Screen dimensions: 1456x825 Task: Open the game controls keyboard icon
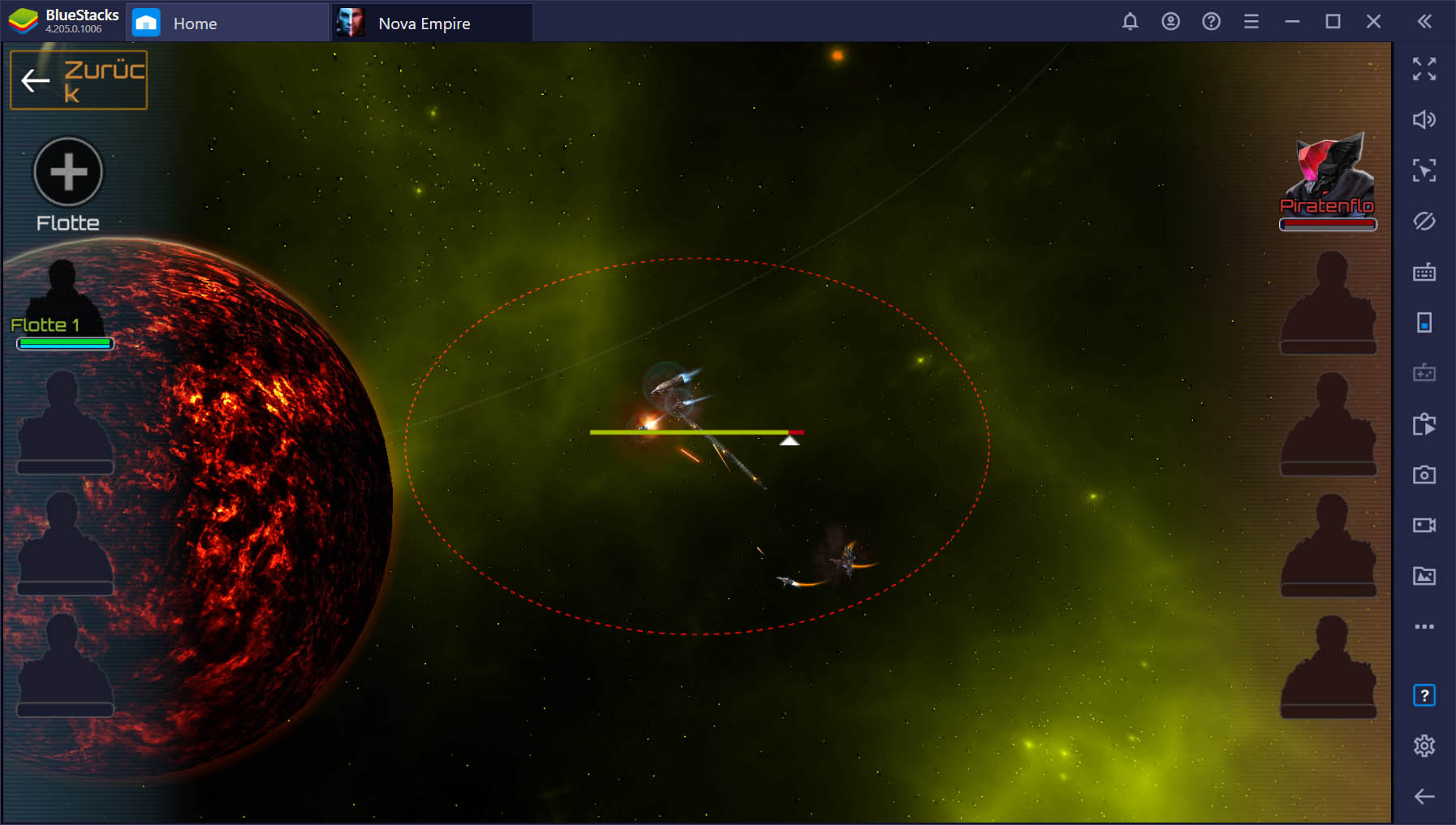click(x=1424, y=272)
